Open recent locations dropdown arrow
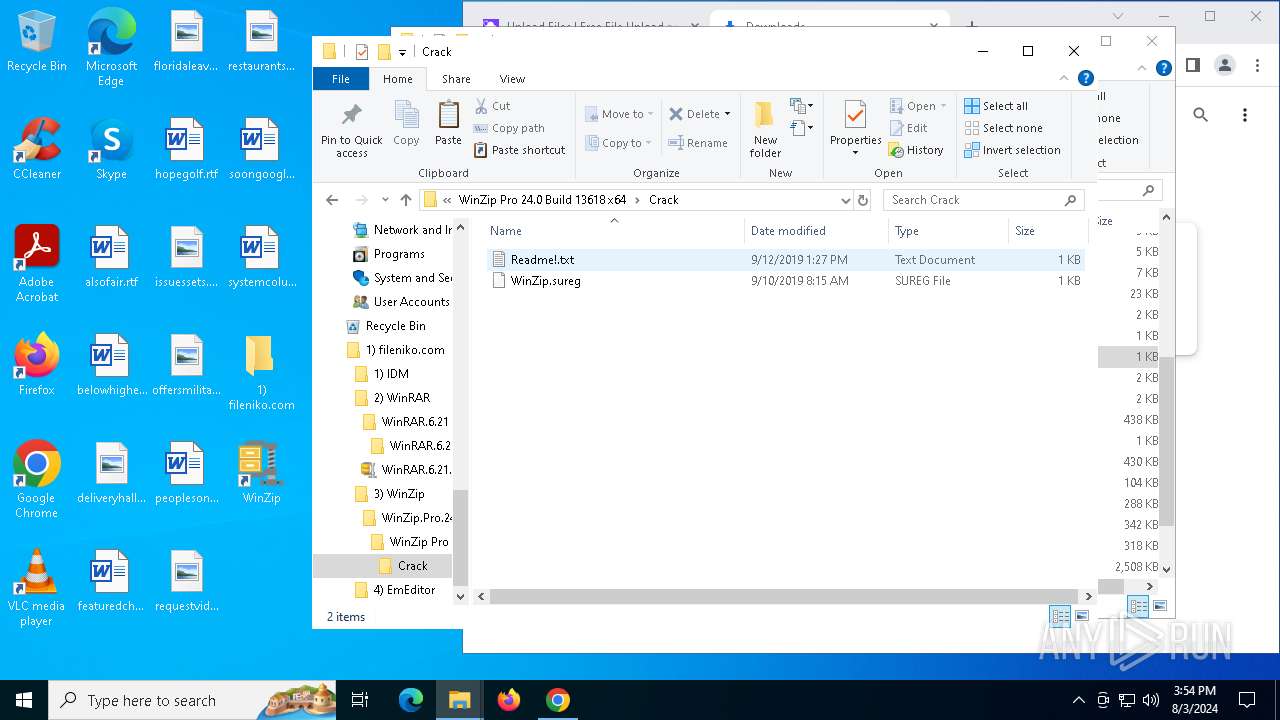1280x720 pixels. pos(385,200)
